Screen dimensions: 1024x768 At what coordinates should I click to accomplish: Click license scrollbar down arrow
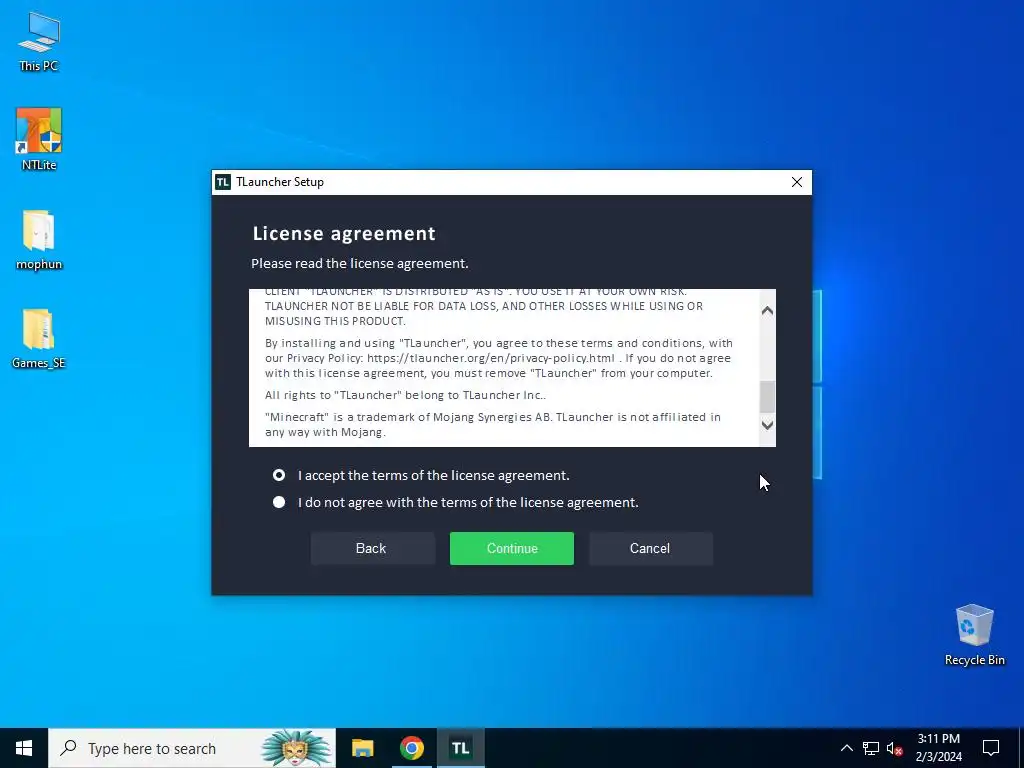click(x=767, y=425)
